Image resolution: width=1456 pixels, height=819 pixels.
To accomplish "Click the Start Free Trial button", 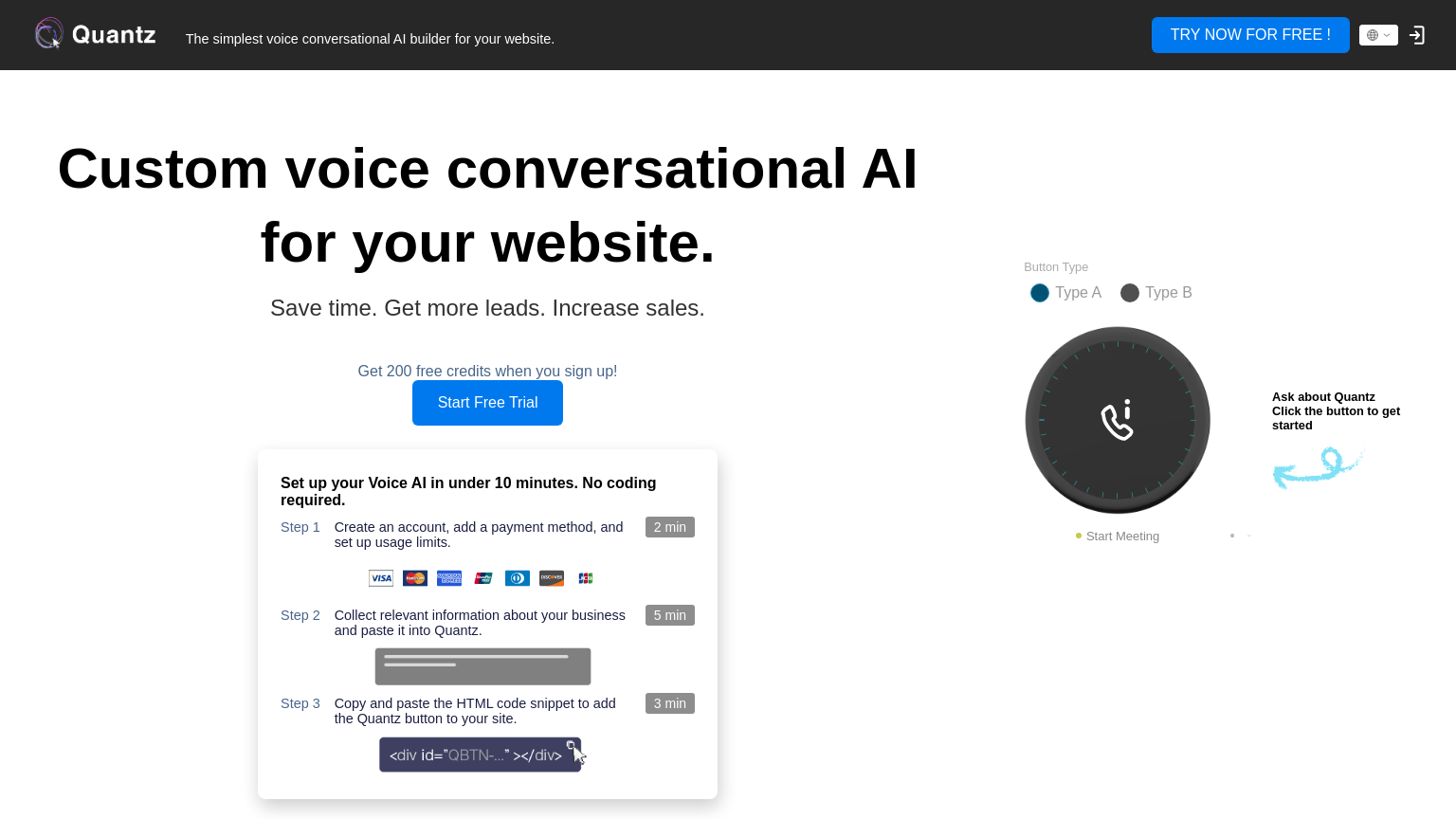I will pos(487,403).
